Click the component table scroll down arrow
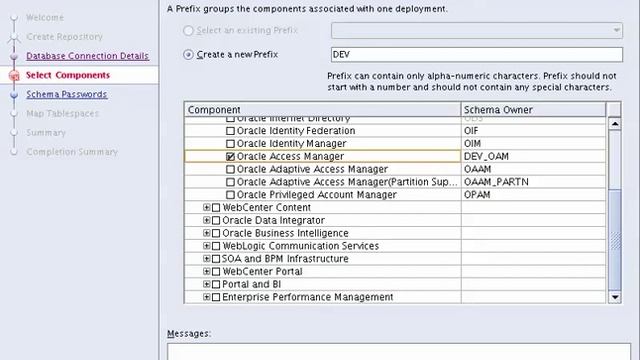This screenshot has height=360, width=640. point(615,297)
